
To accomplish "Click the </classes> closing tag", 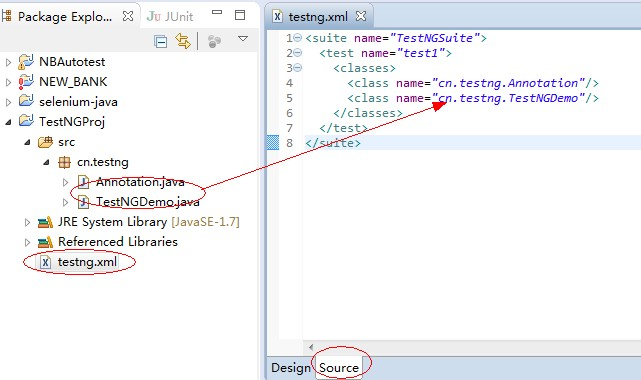I will coord(368,113).
